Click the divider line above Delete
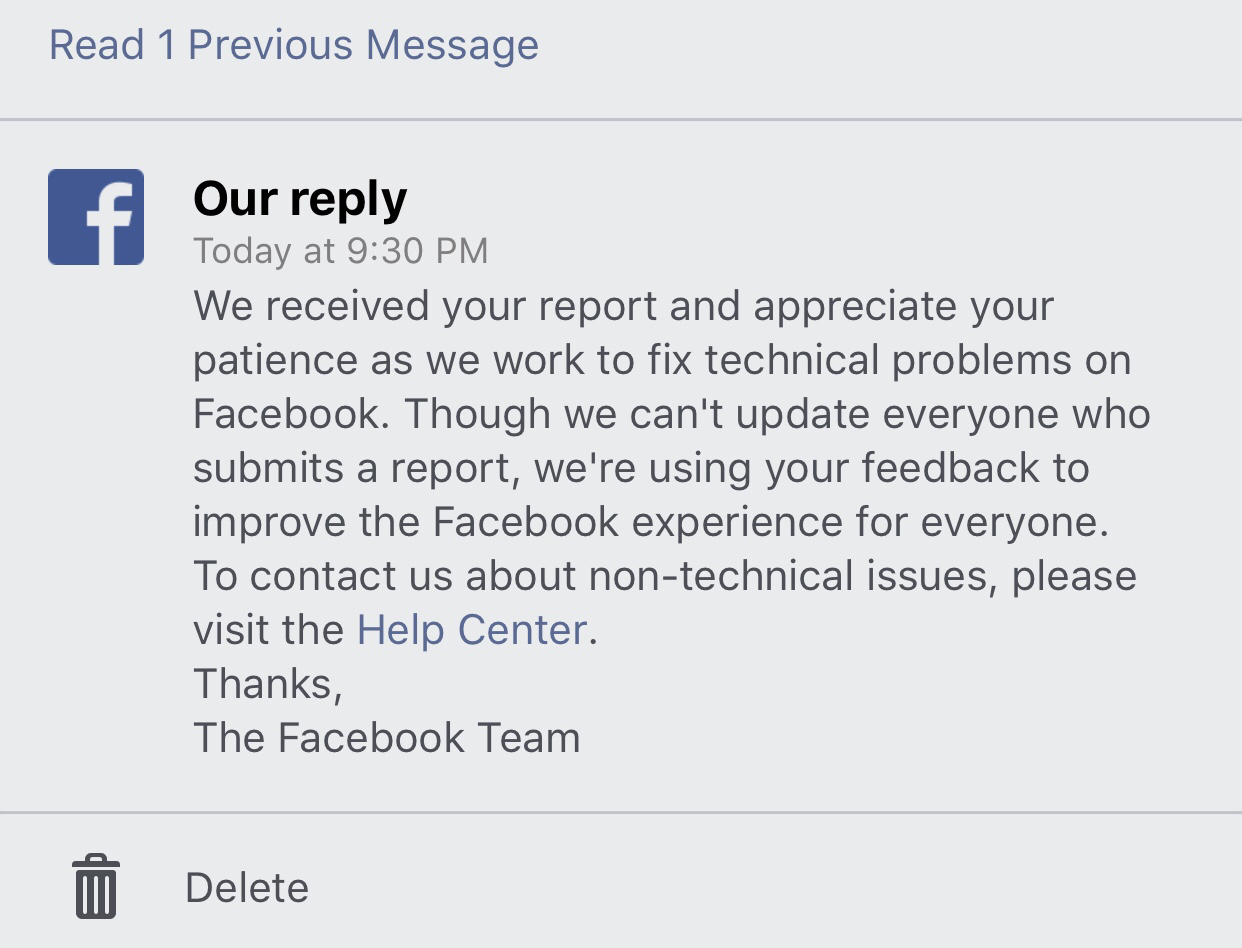 click(621, 813)
